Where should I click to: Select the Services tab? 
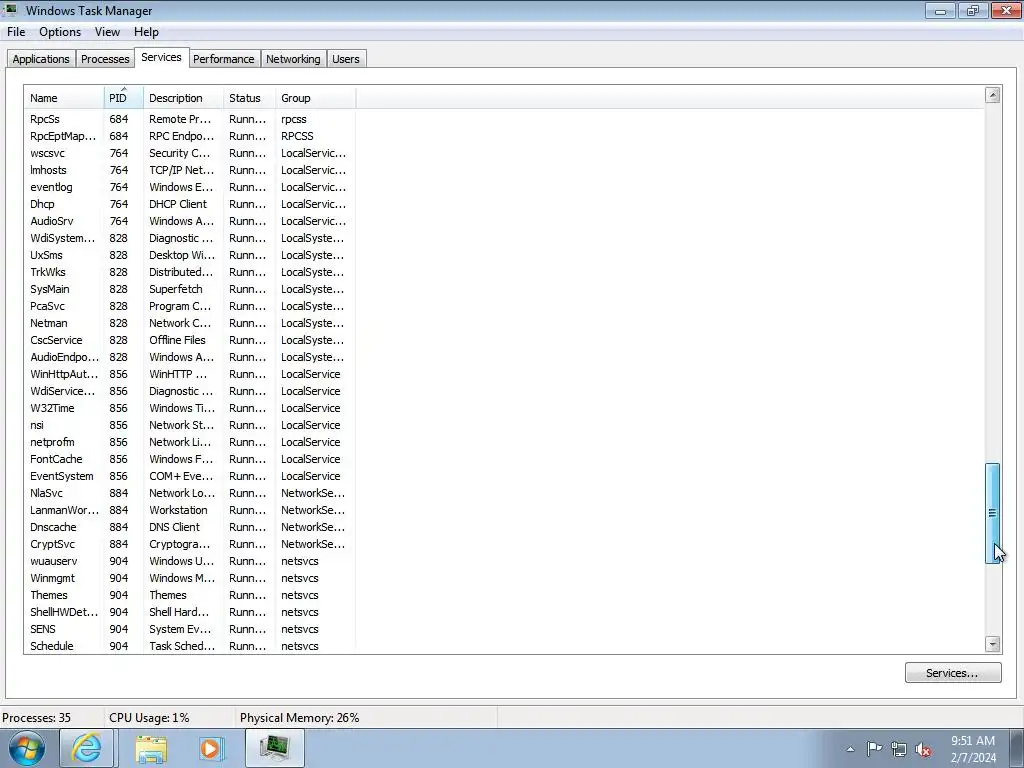[161, 57]
